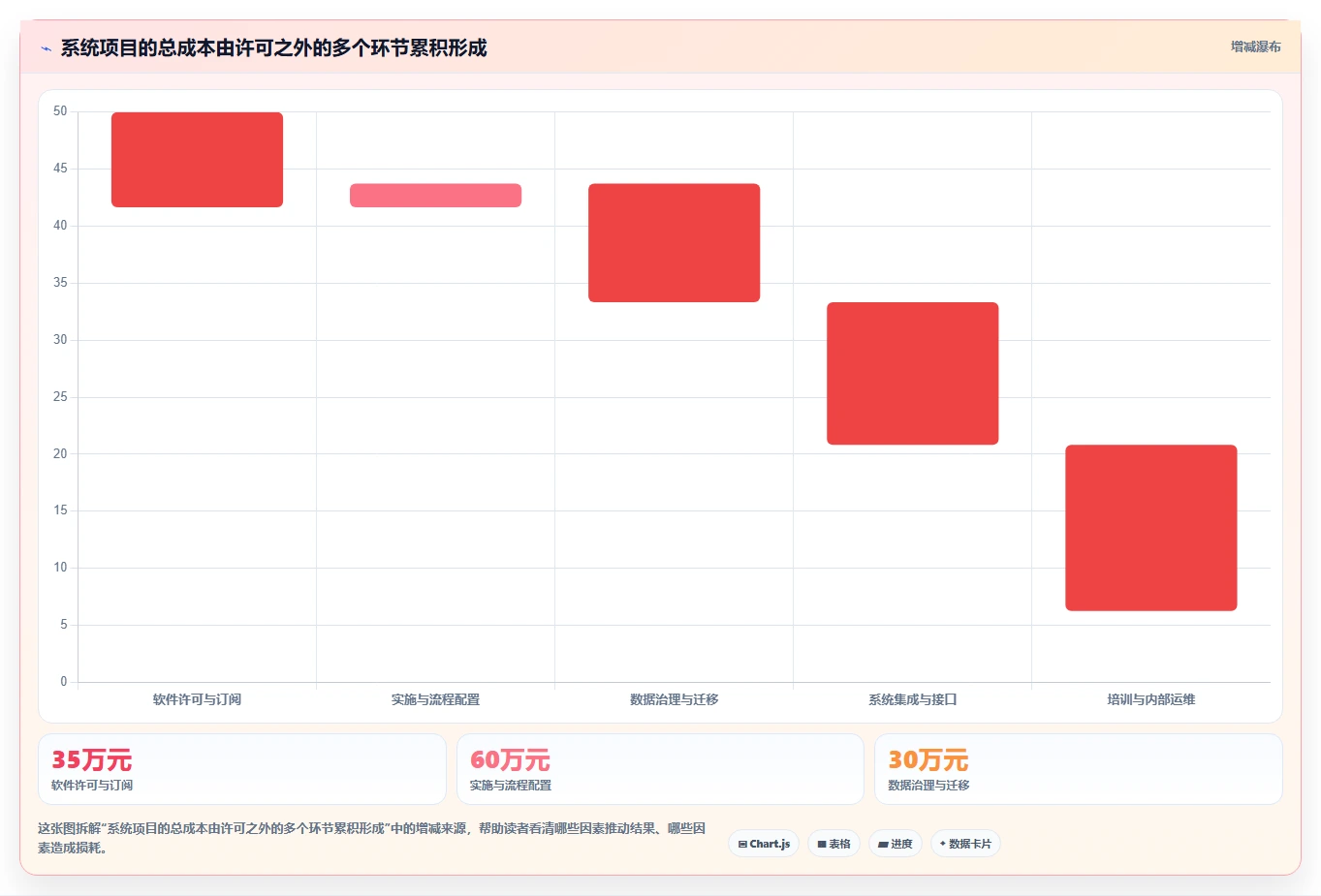Image resolution: width=1321 pixels, height=896 pixels.
Task: Click the x-axis label 培训与内部运维
Action: coord(1150,699)
